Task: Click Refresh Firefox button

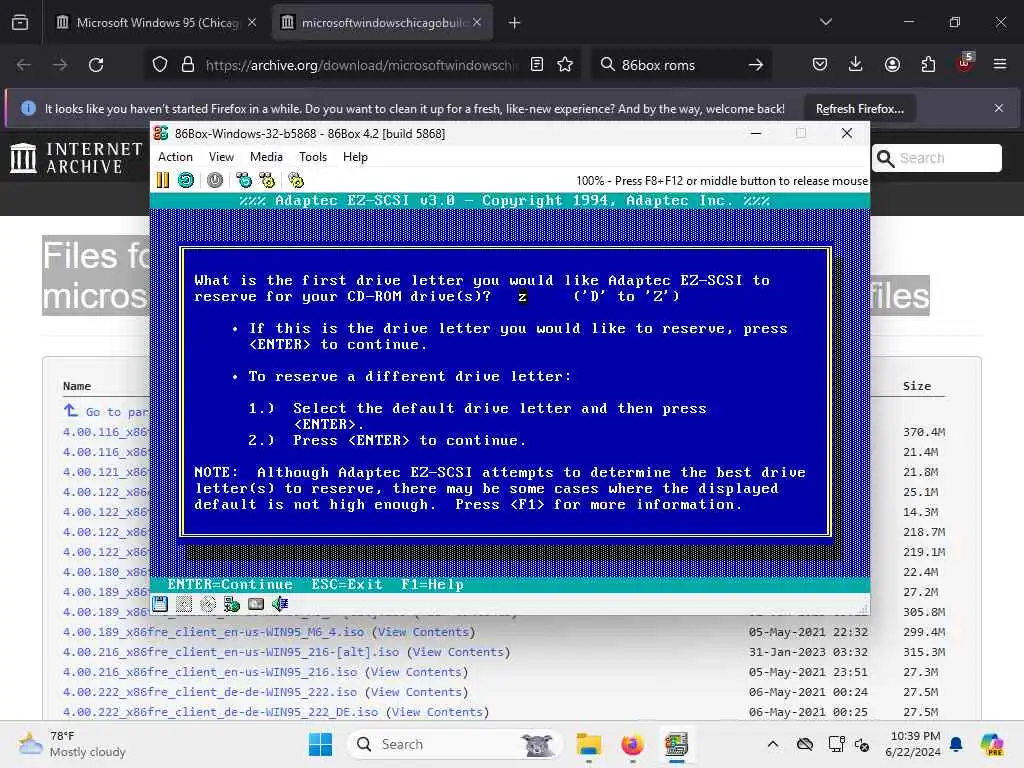Action: point(859,108)
